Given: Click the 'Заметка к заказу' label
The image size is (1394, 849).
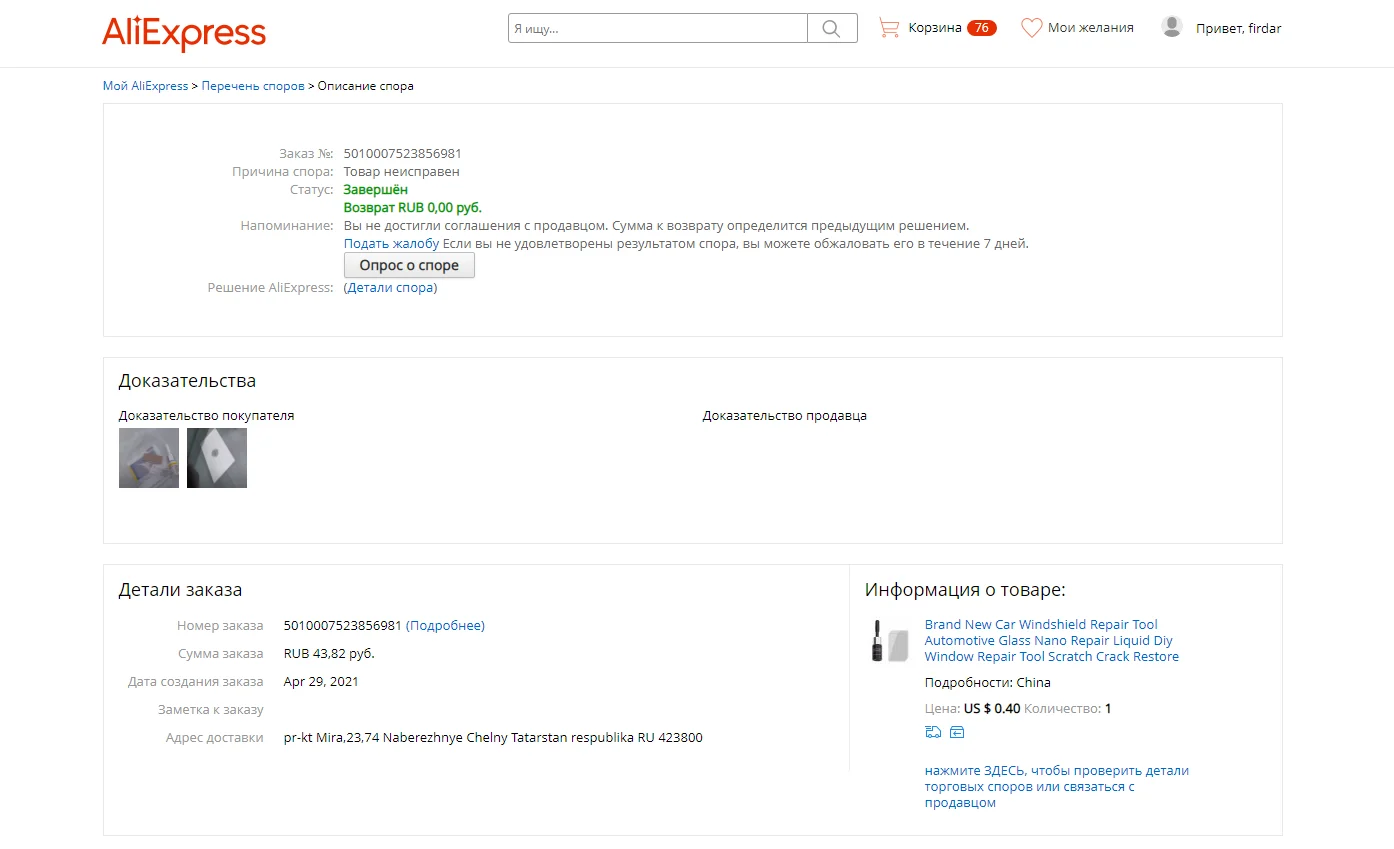Looking at the screenshot, I should click(211, 710).
